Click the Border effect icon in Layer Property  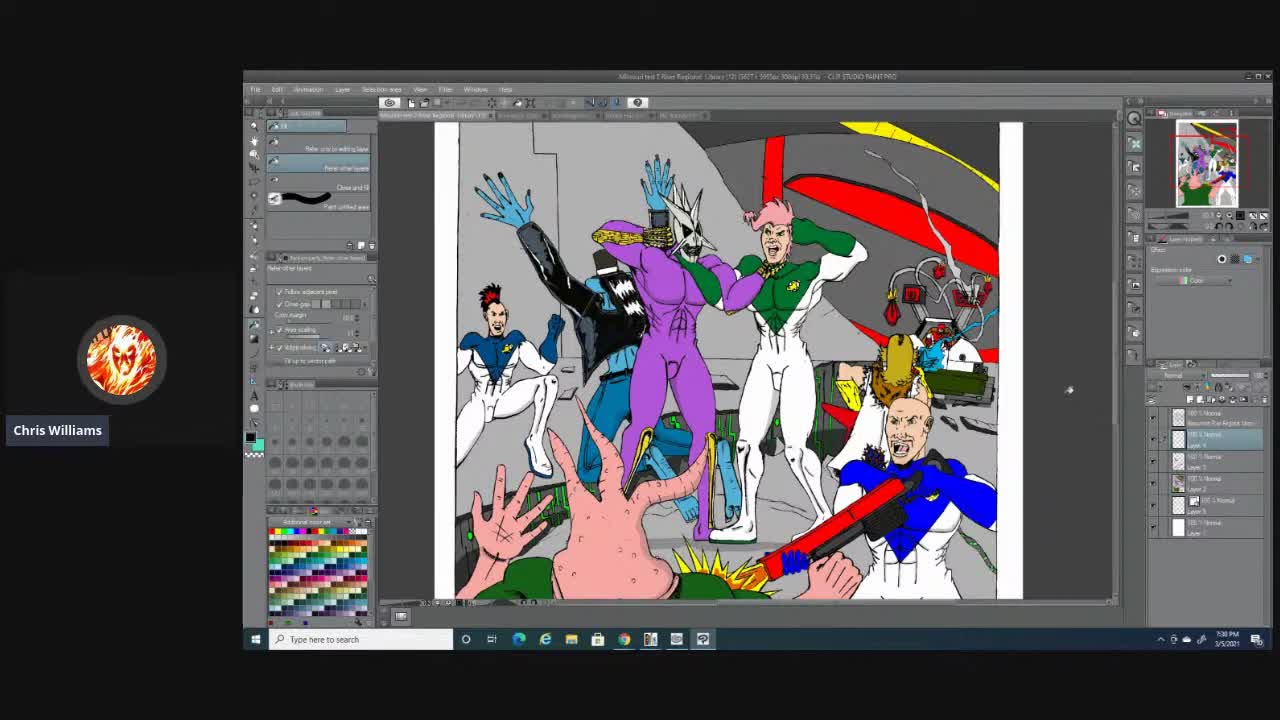(x=1222, y=259)
